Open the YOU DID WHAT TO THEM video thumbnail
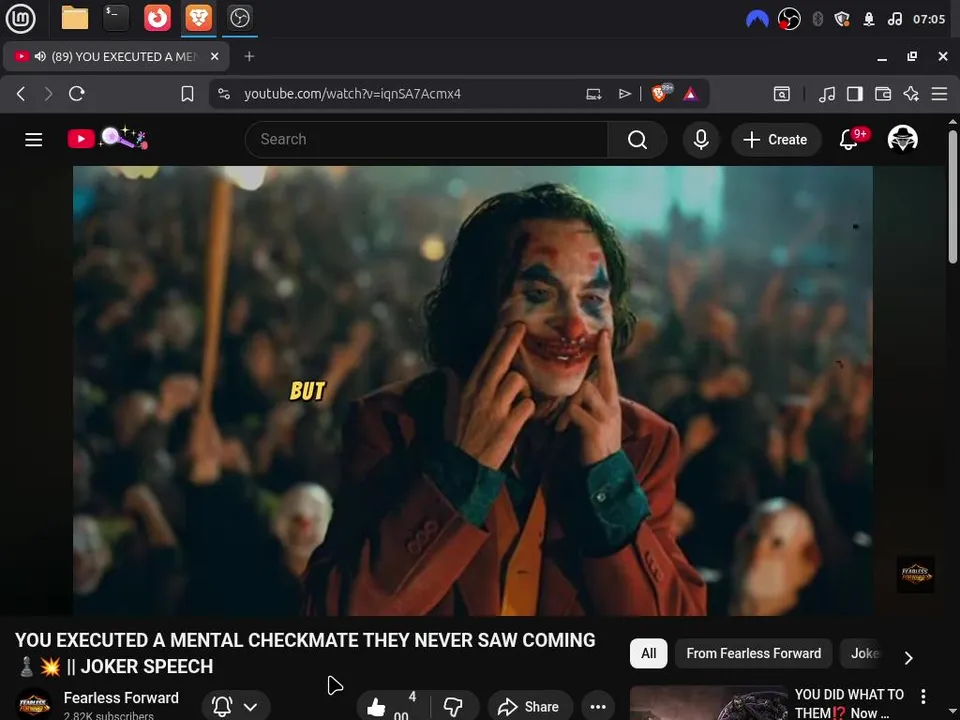 (708, 703)
